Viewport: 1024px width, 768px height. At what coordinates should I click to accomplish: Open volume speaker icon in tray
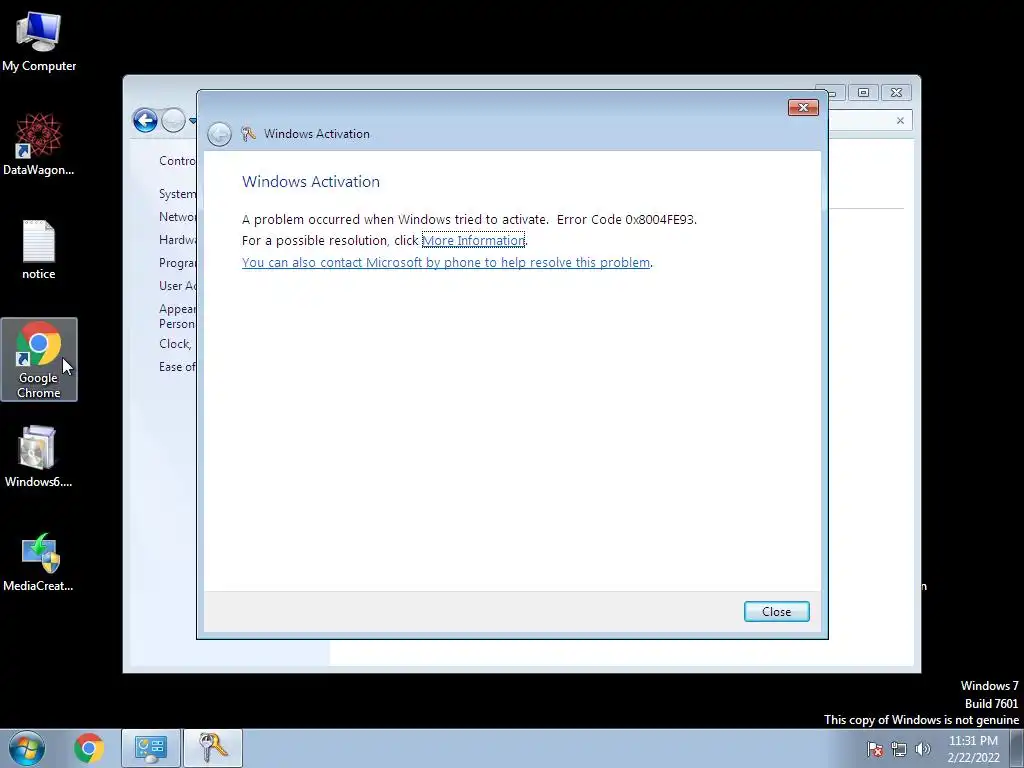point(923,749)
